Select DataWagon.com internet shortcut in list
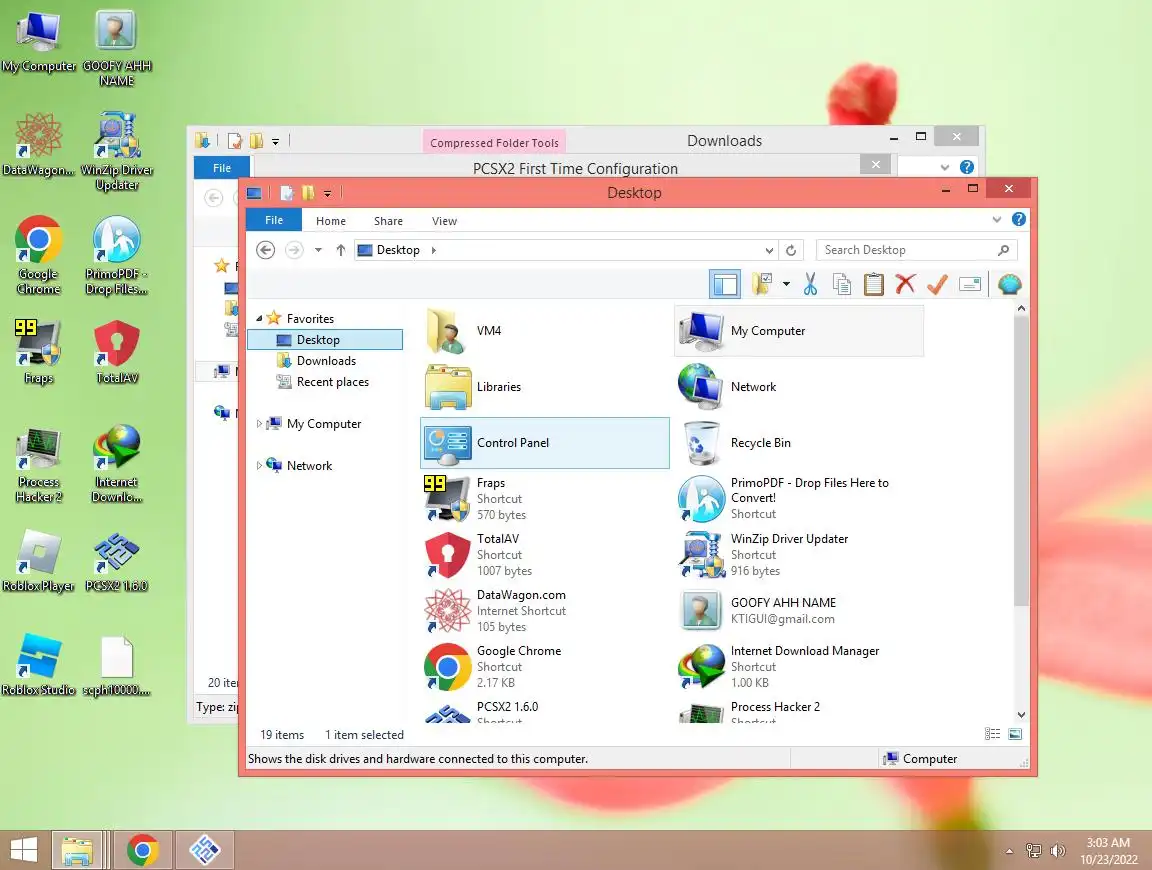 [544, 611]
